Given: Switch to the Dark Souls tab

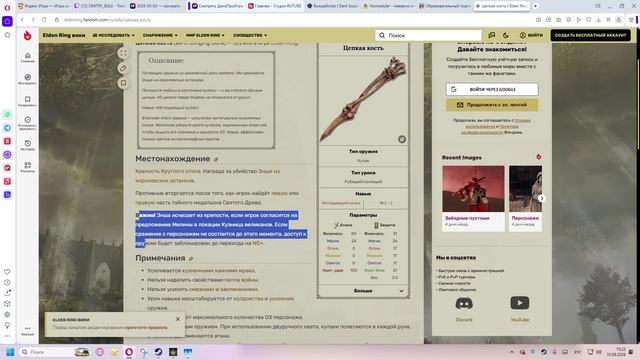Looking at the screenshot, I should click(332, 6).
